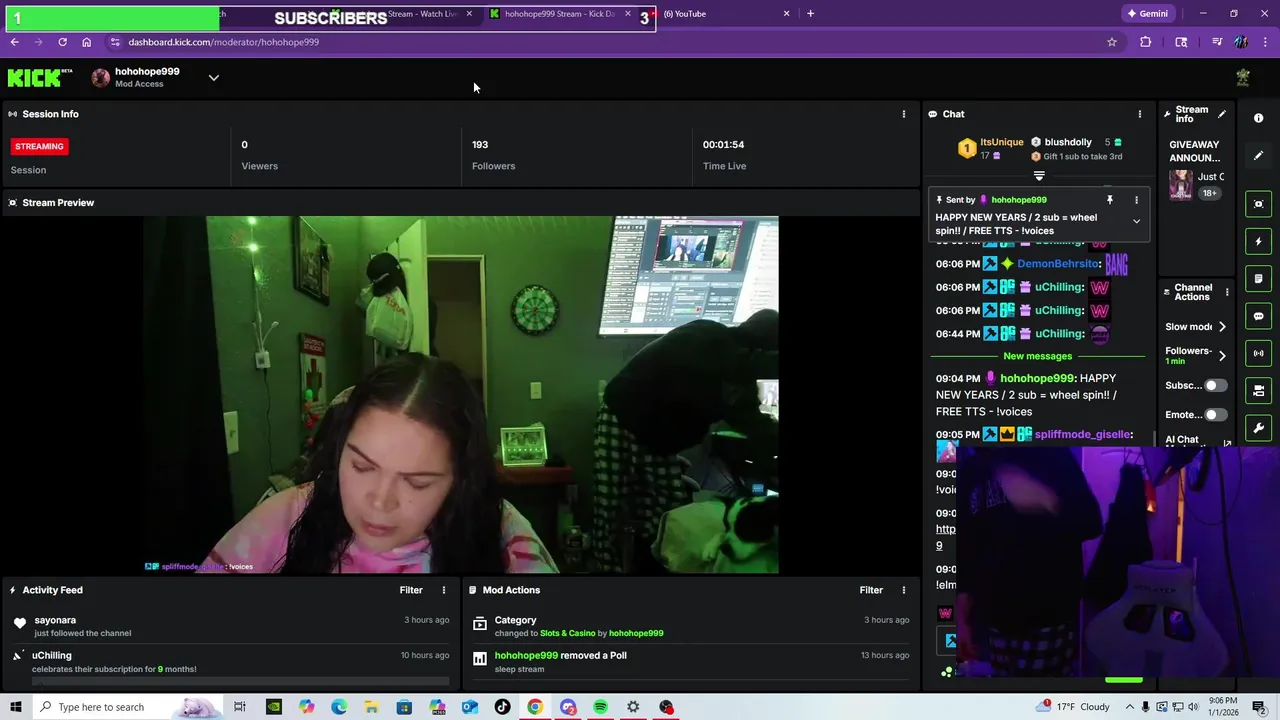Edit Stream info with the pencil icon
Viewport: 1280px width, 720px height.
point(1222,114)
